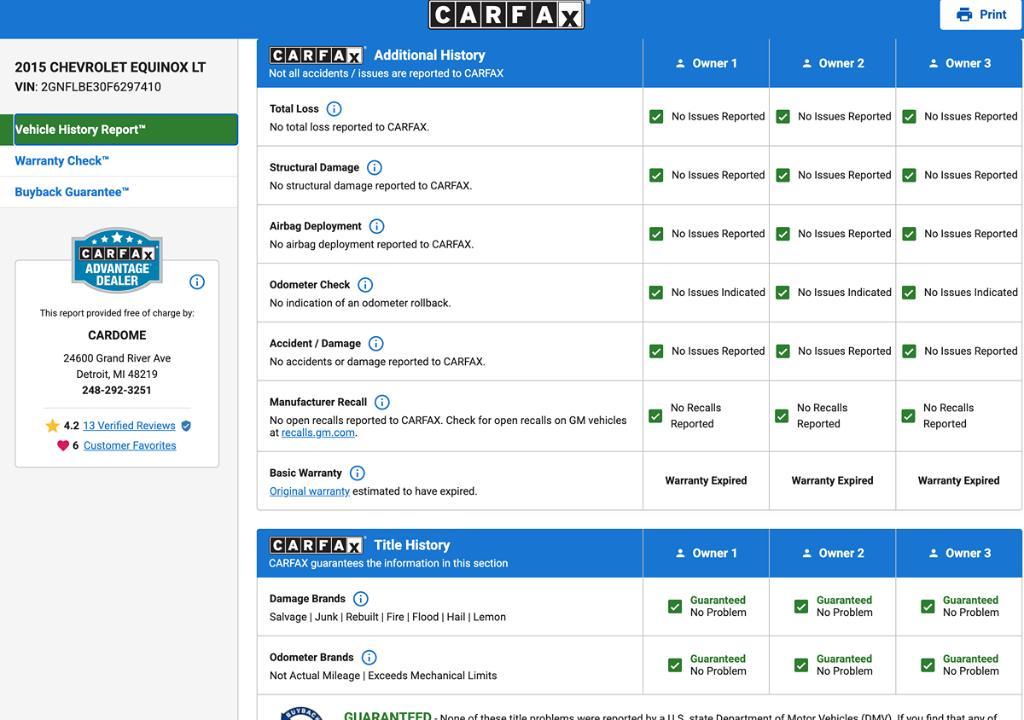Open Customer Favorites link
Image resolution: width=1024 pixels, height=720 pixels.
tap(129, 446)
